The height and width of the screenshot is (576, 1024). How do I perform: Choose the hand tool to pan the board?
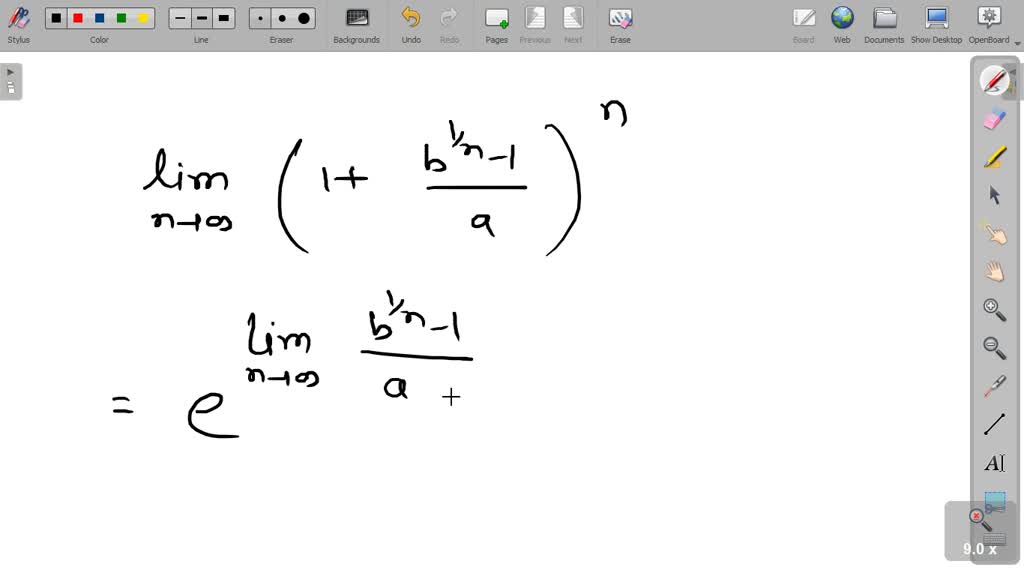click(995, 270)
